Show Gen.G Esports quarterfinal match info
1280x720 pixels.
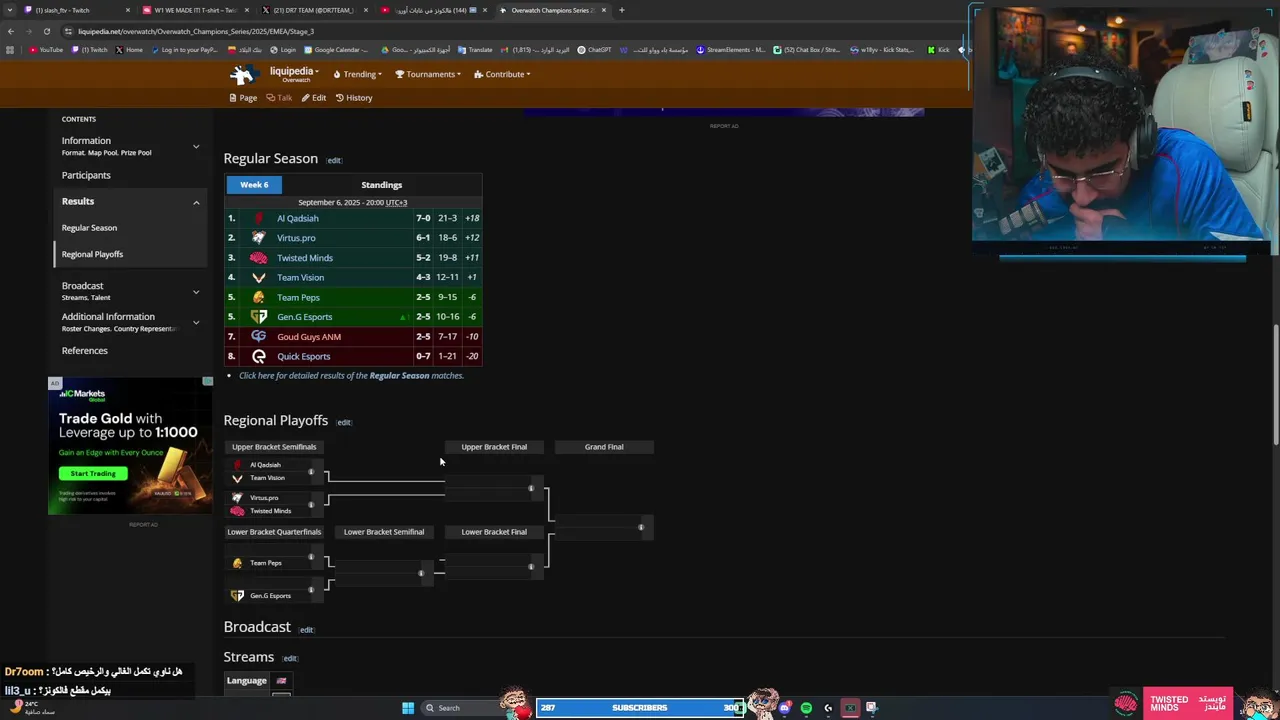[311, 589]
